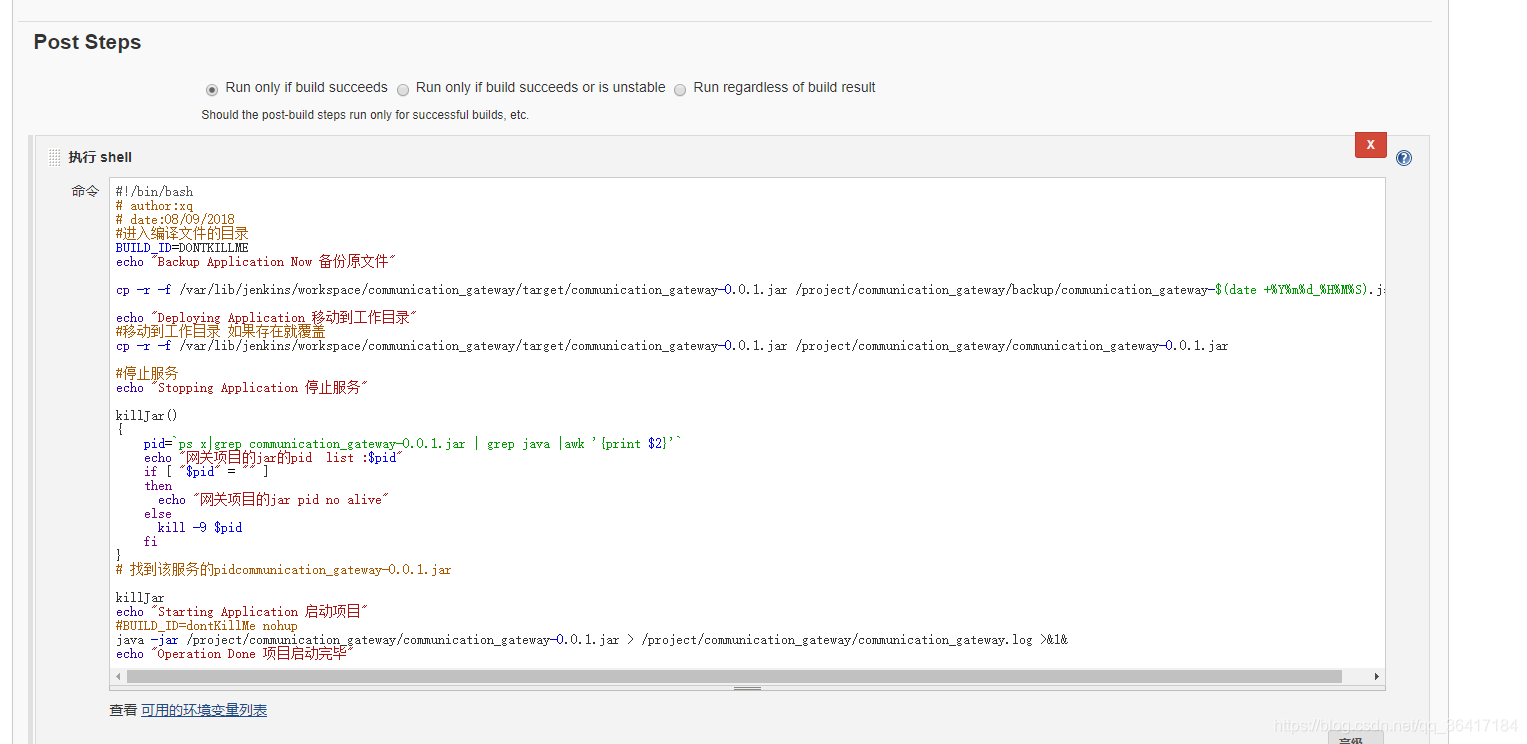Image resolution: width=1527 pixels, height=744 pixels.
Task: Click the 'Post Steps' section heading
Action: 87,42
